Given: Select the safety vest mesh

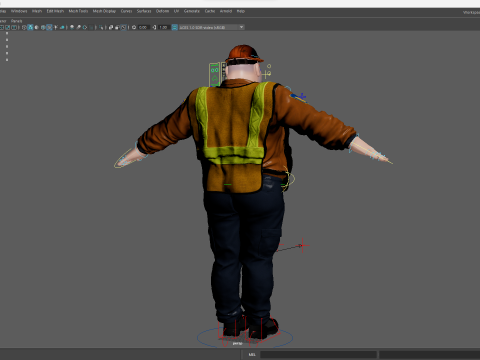Looking at the screenshot, I should pyautogui.click(x=233, y=137).
